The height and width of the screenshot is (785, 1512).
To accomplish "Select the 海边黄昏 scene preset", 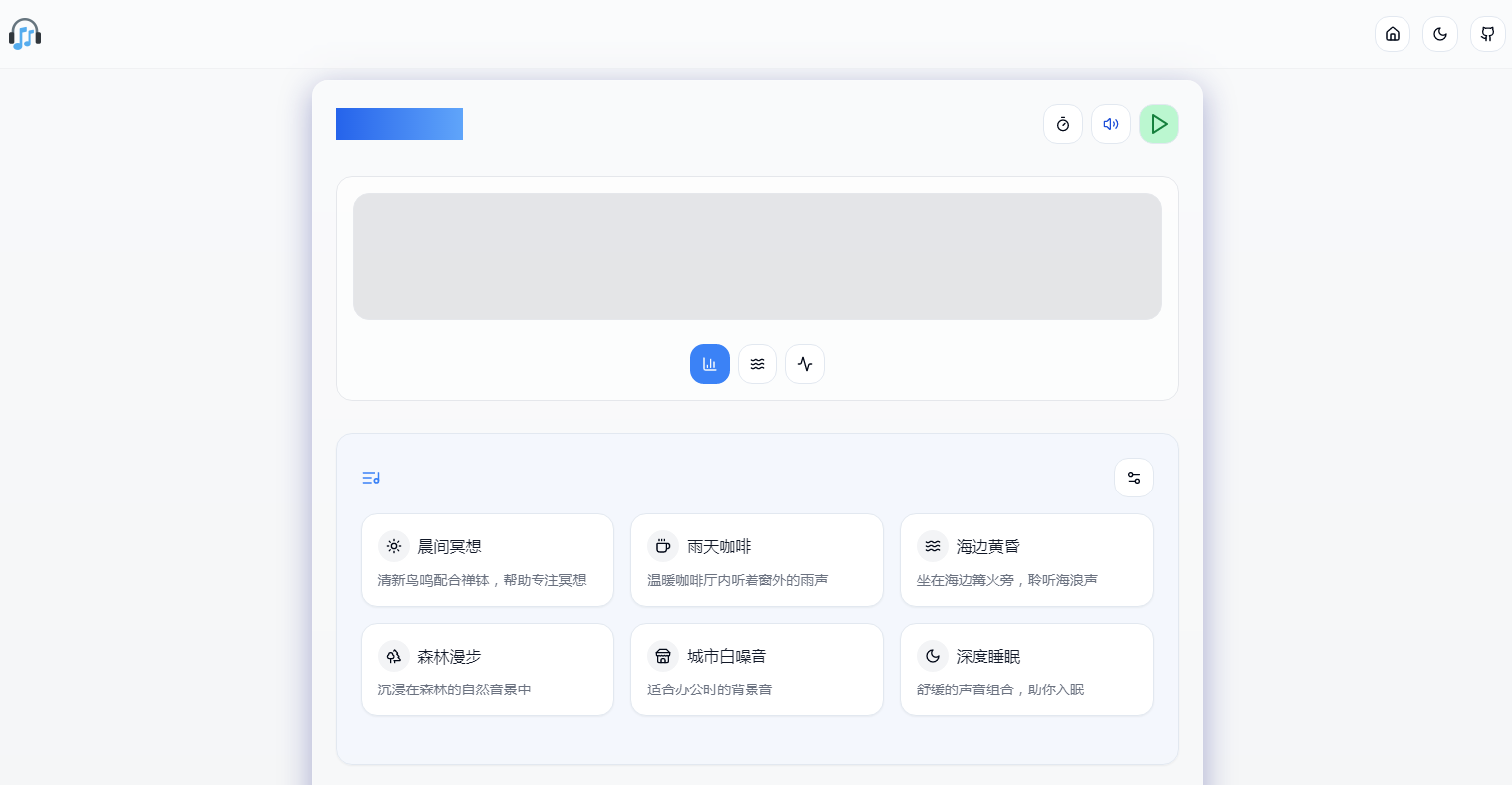I will [x=1026, y=560].
